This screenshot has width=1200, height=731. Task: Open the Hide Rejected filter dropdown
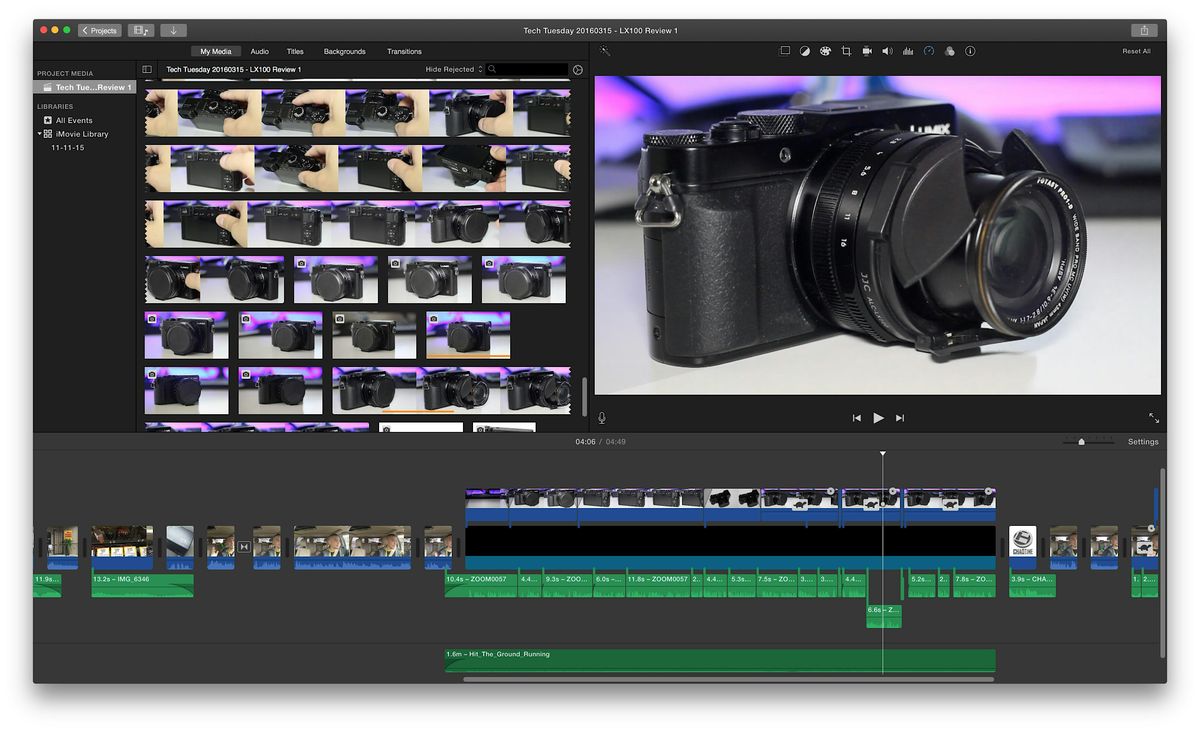[x=453, y=70]
